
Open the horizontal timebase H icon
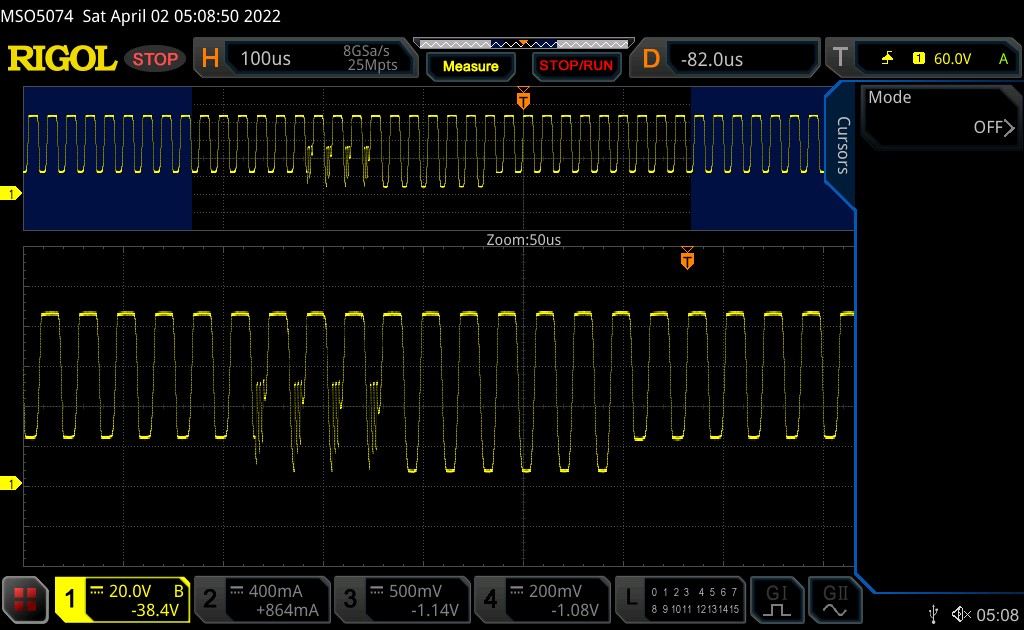coord(210,59)
